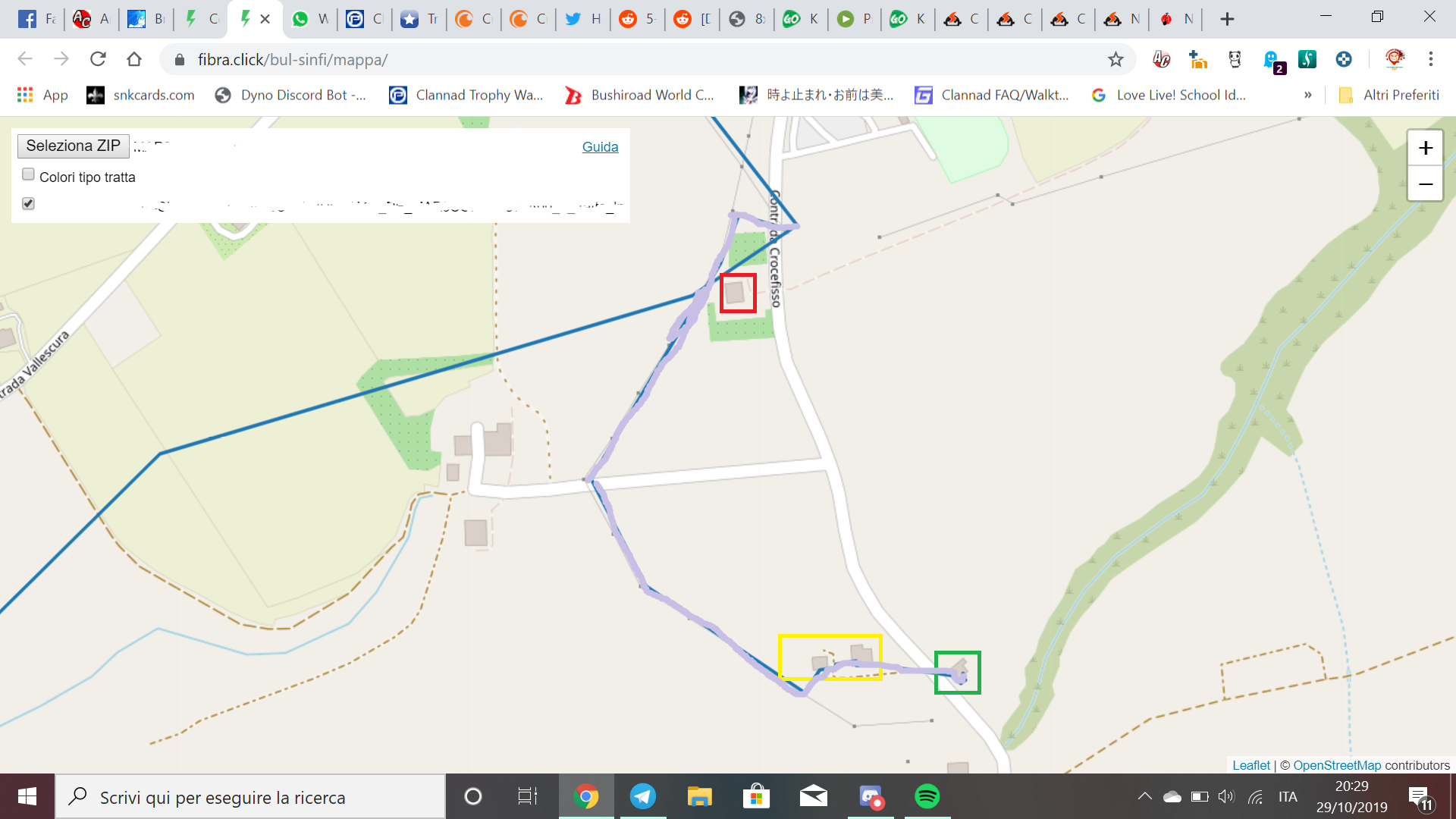Open a new browser tab
This screenshot has width=1456, height=819.
[x=1227, y=19]
